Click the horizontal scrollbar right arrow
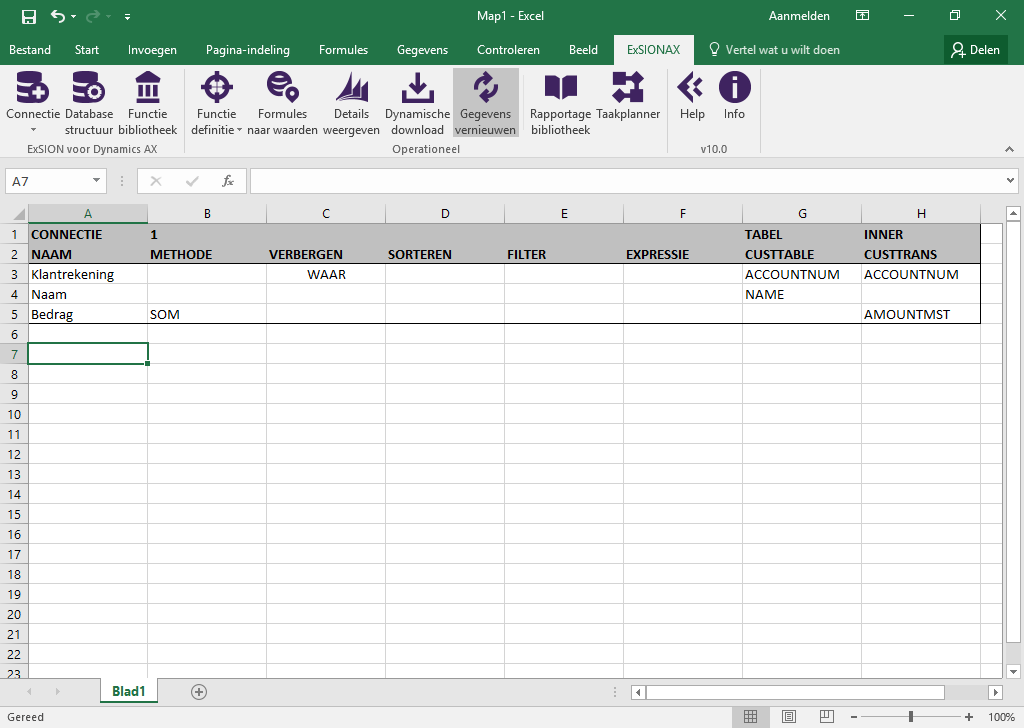 tap(996, 692)
